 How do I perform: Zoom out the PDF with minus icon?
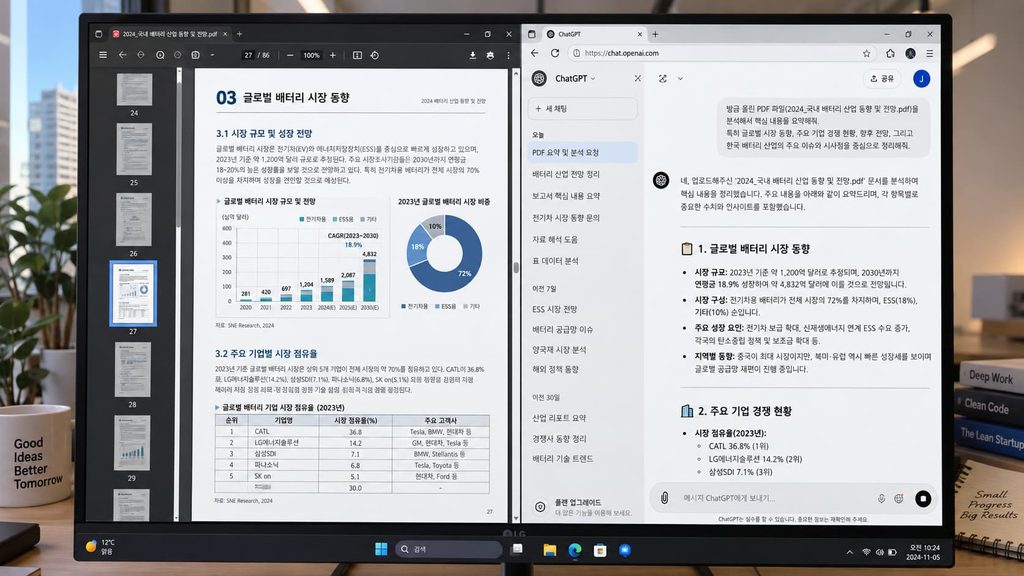point(290,56)
